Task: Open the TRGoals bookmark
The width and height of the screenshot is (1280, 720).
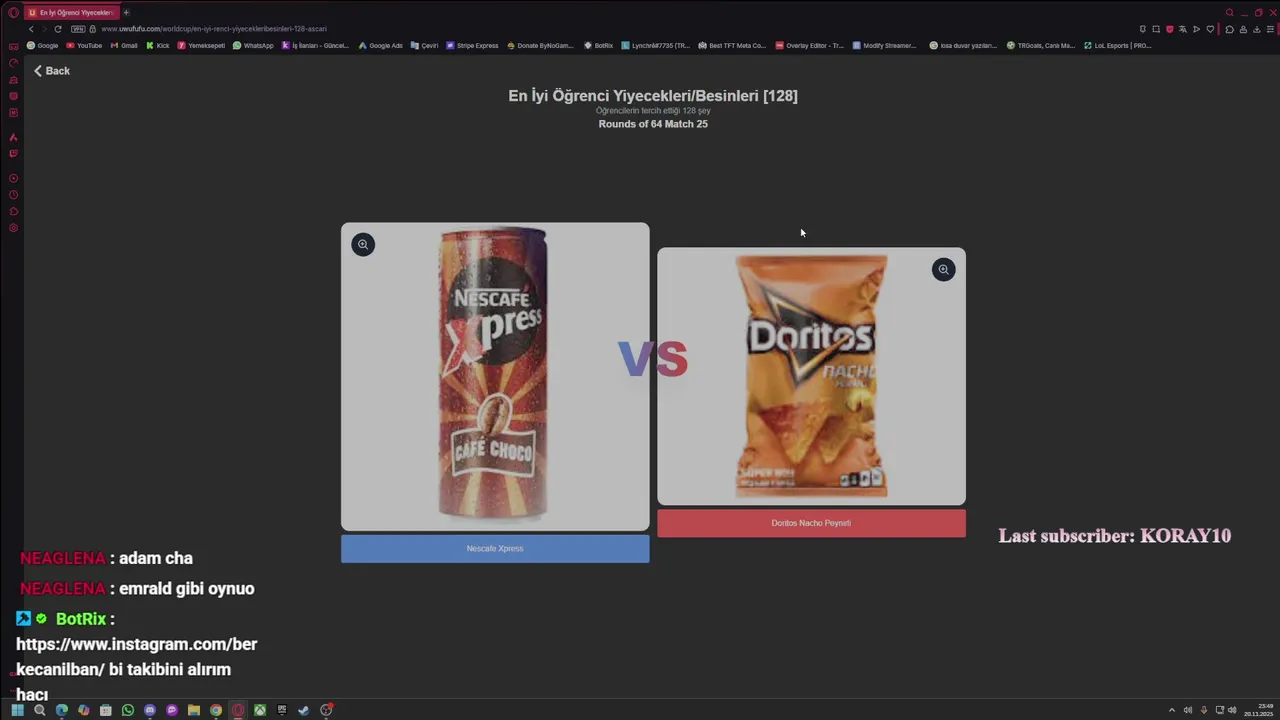Action: pyautogui.click(x=1041, y=46)
